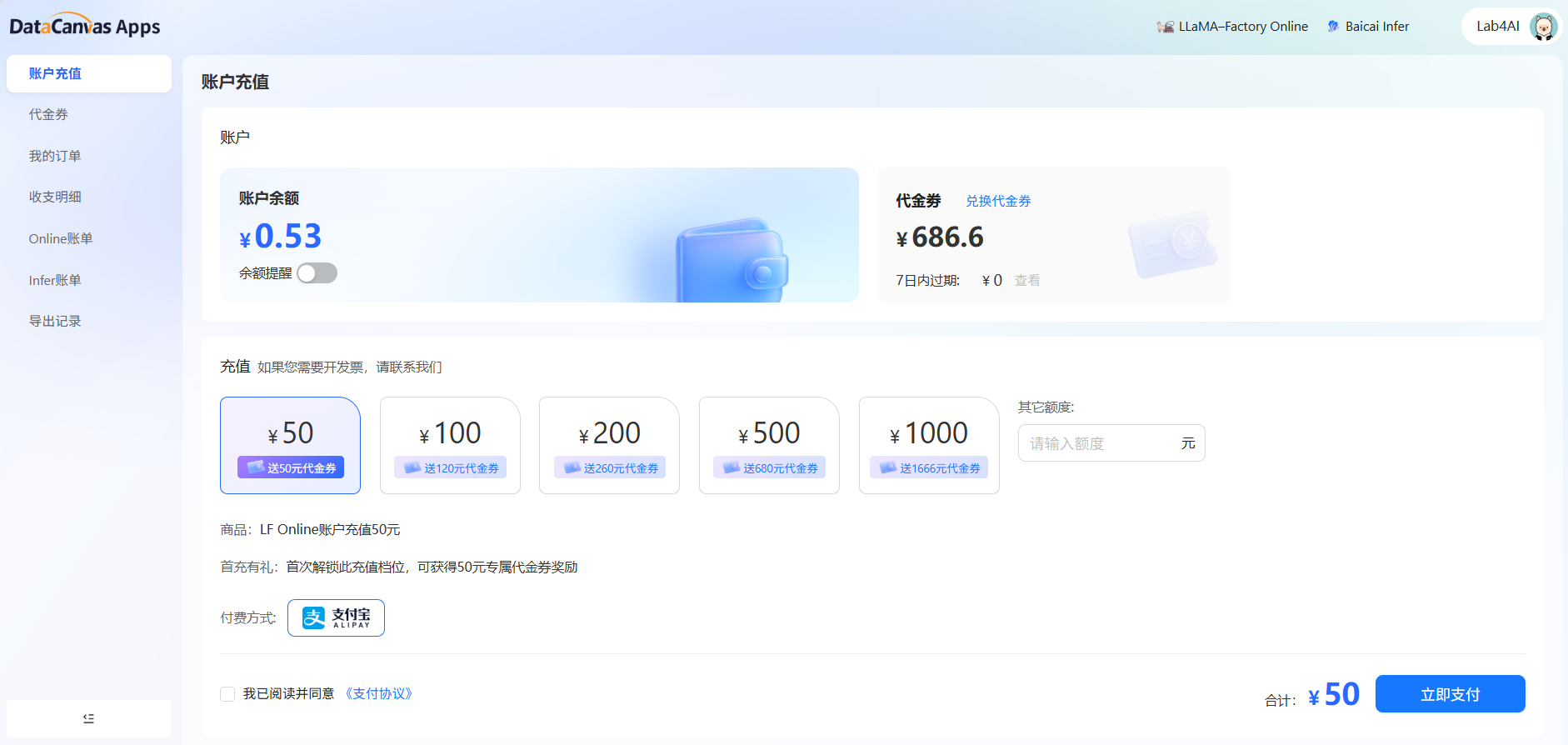Open the 《支付协议》 link
The image size is (1568, 745).
pos(378,693)
